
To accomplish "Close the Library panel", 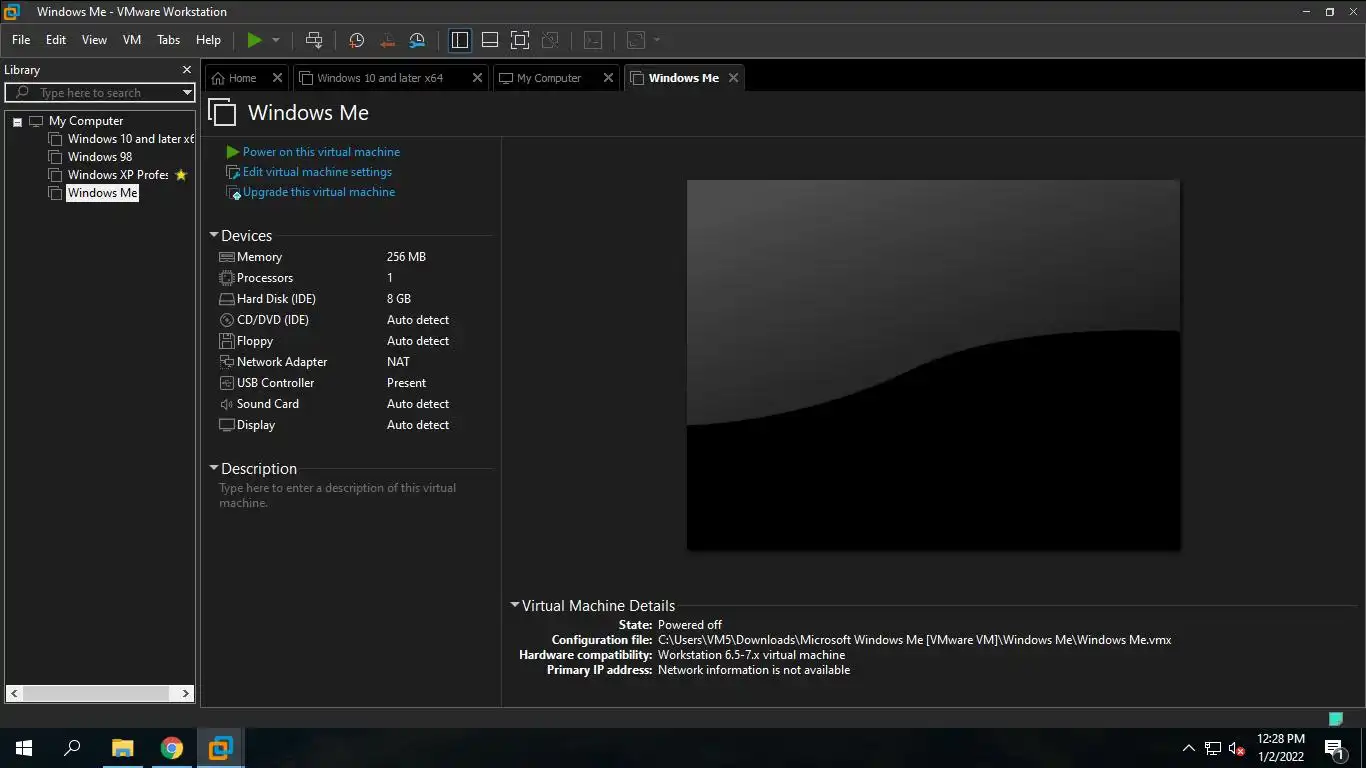I will point(186,70).
